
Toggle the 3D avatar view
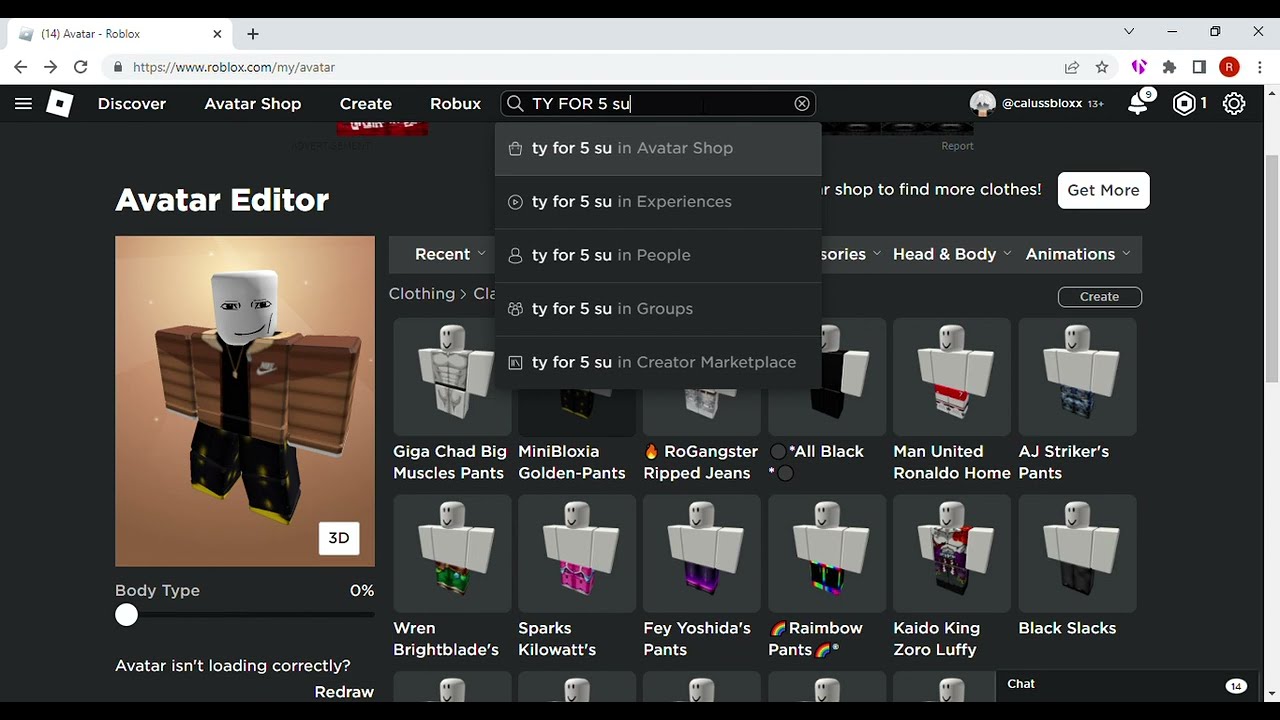click(x=339, y=538)
